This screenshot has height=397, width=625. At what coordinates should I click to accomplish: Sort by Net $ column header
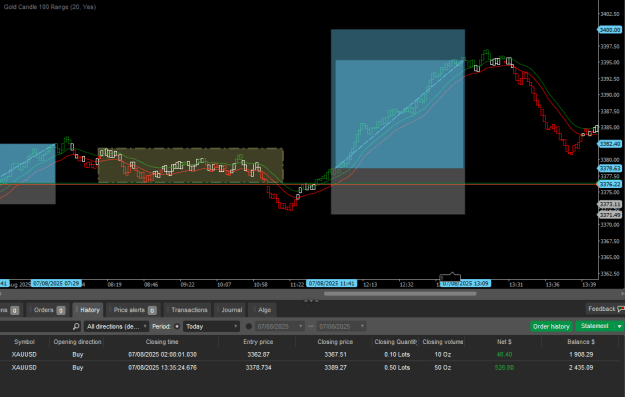(x=504, y=342)
